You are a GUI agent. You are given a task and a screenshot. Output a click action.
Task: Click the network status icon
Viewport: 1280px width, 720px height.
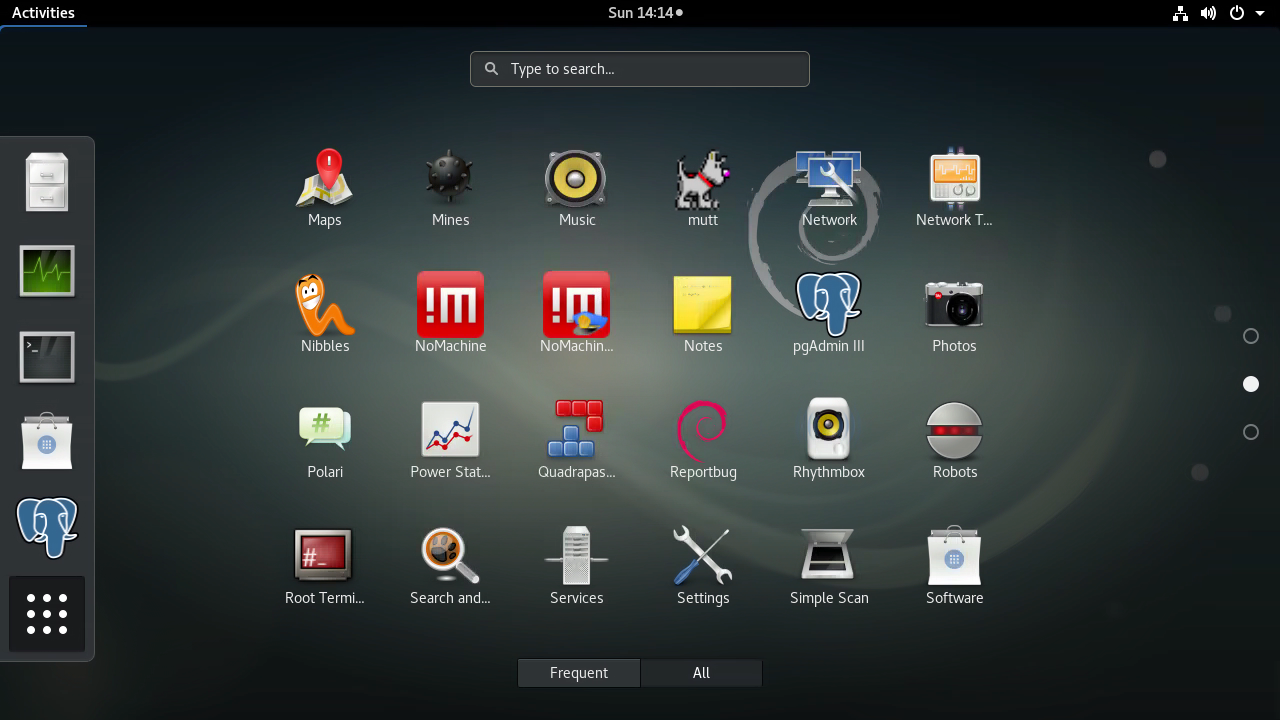tap(1181, 13)
